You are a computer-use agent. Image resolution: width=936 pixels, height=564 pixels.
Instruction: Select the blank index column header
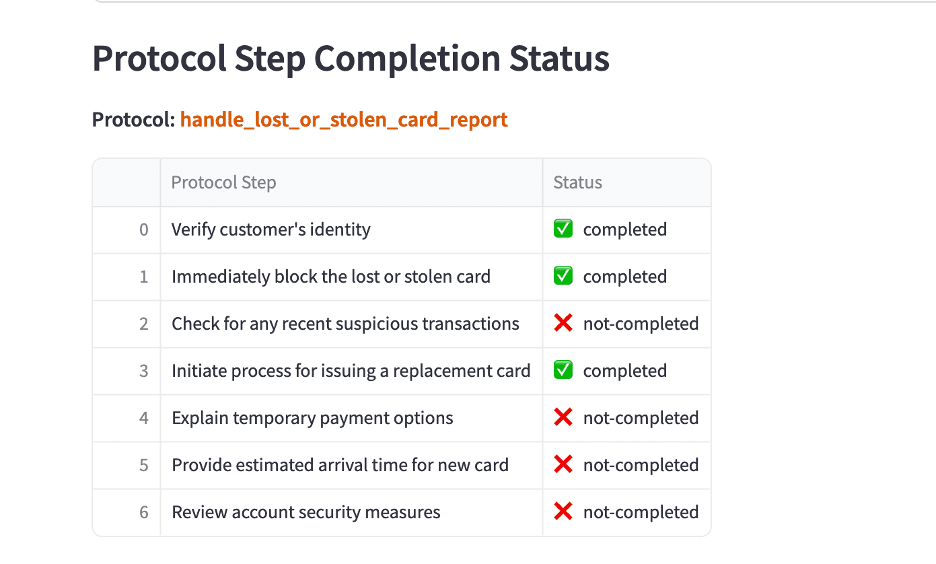(127, 183)
